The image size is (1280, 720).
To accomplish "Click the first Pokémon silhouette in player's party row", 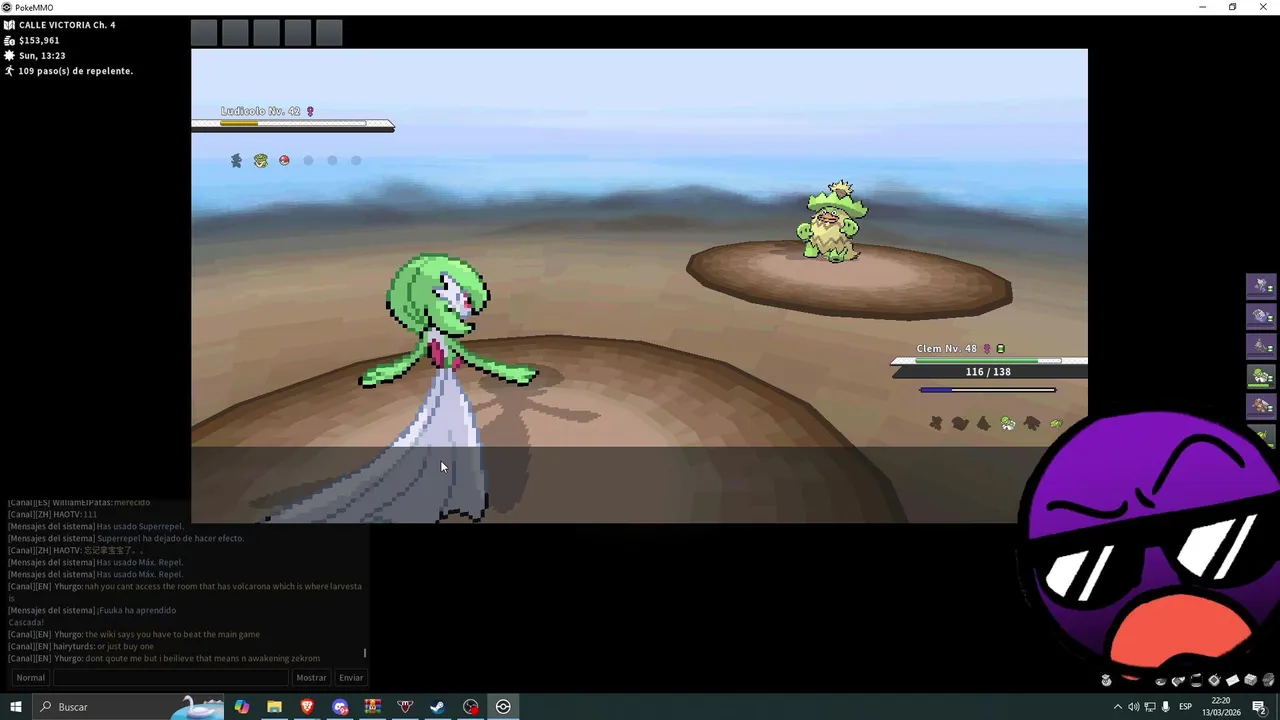I will click(x=936, y=423).
